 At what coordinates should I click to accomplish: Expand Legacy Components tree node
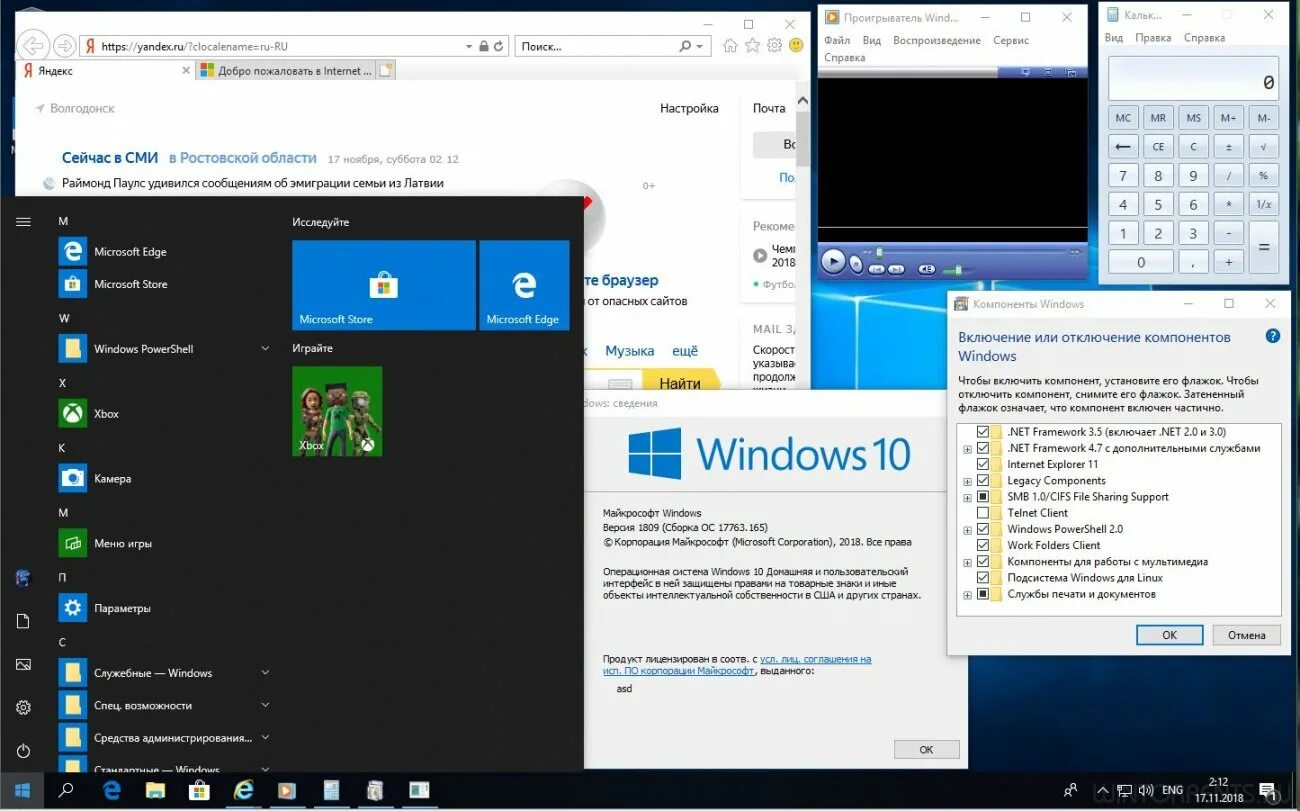pyautogui.click(x=967, y=481)
